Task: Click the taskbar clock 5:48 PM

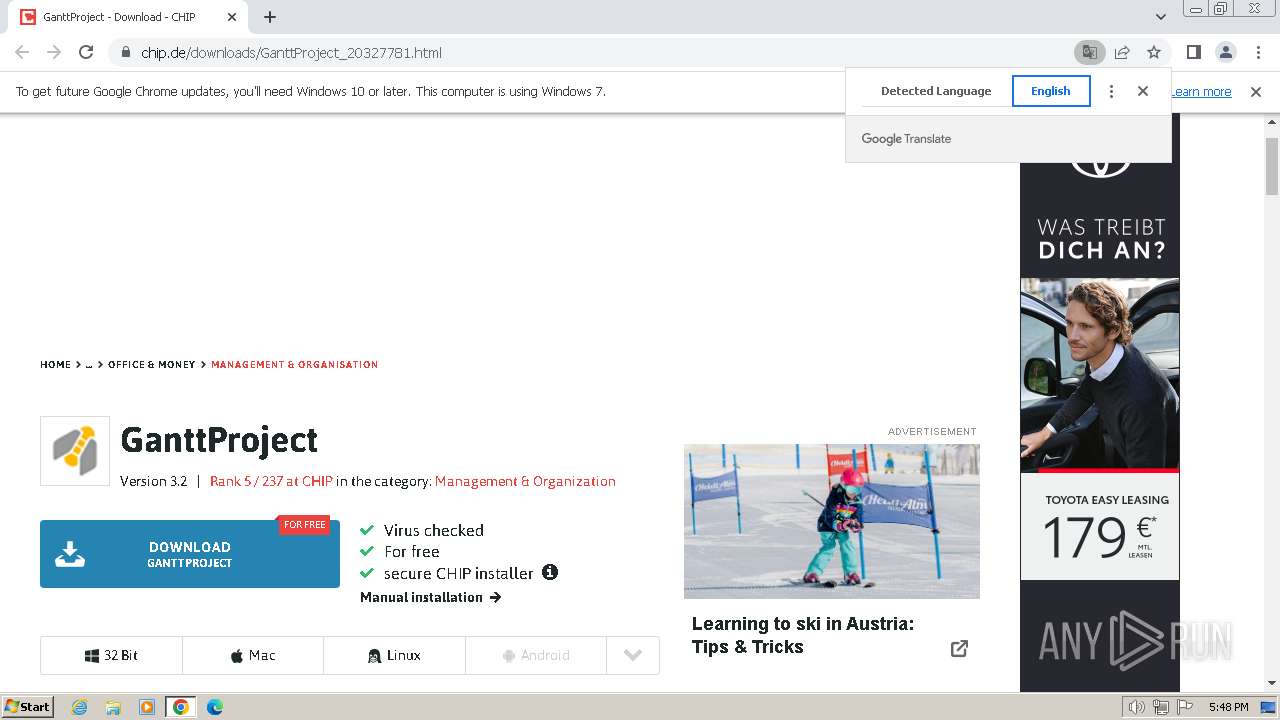Action: [x=1228, y=707]
